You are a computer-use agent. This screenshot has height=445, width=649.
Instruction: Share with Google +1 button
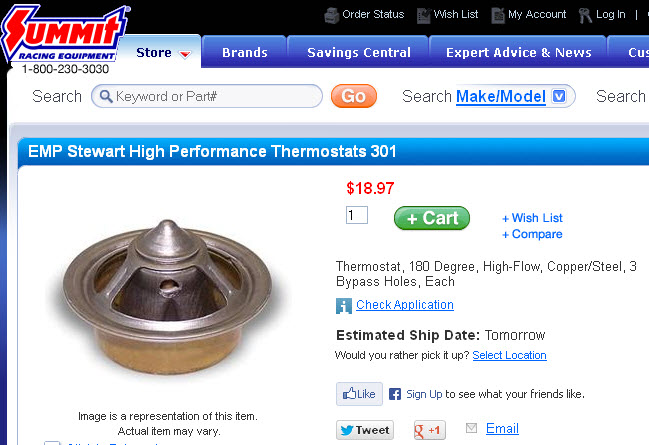[429, 430]
